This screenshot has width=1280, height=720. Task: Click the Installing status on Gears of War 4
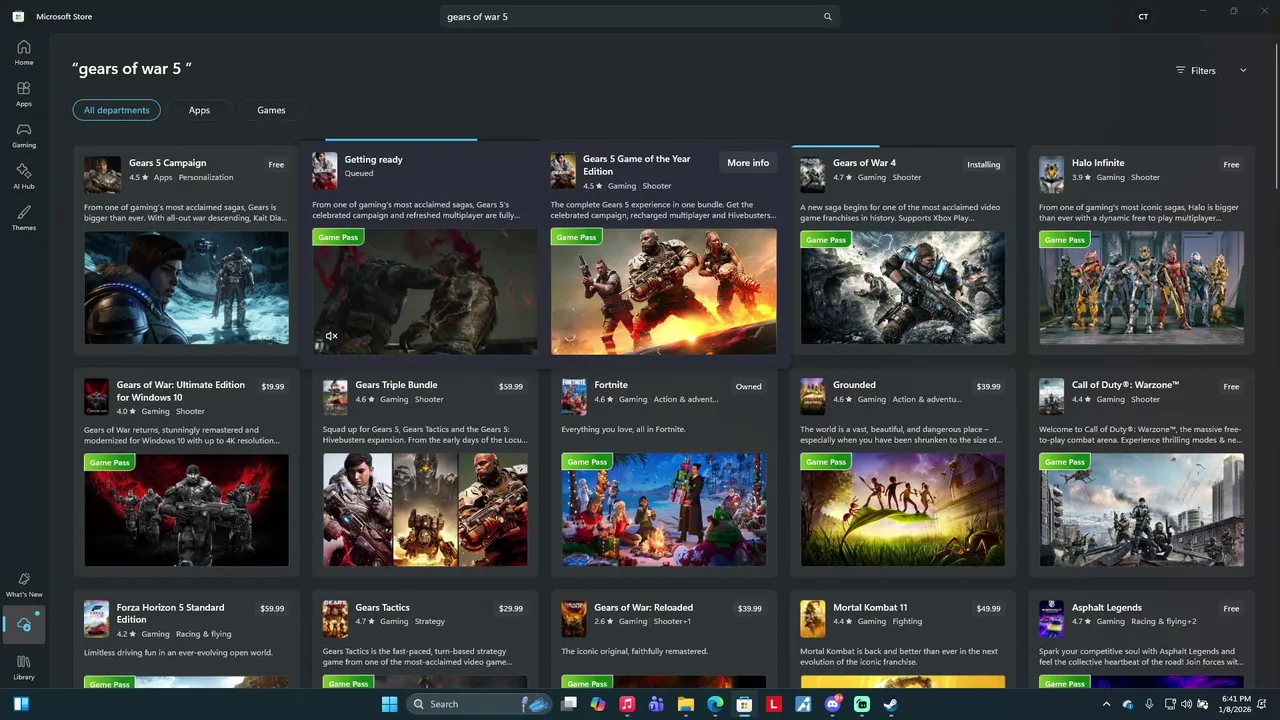click(983, 165)
